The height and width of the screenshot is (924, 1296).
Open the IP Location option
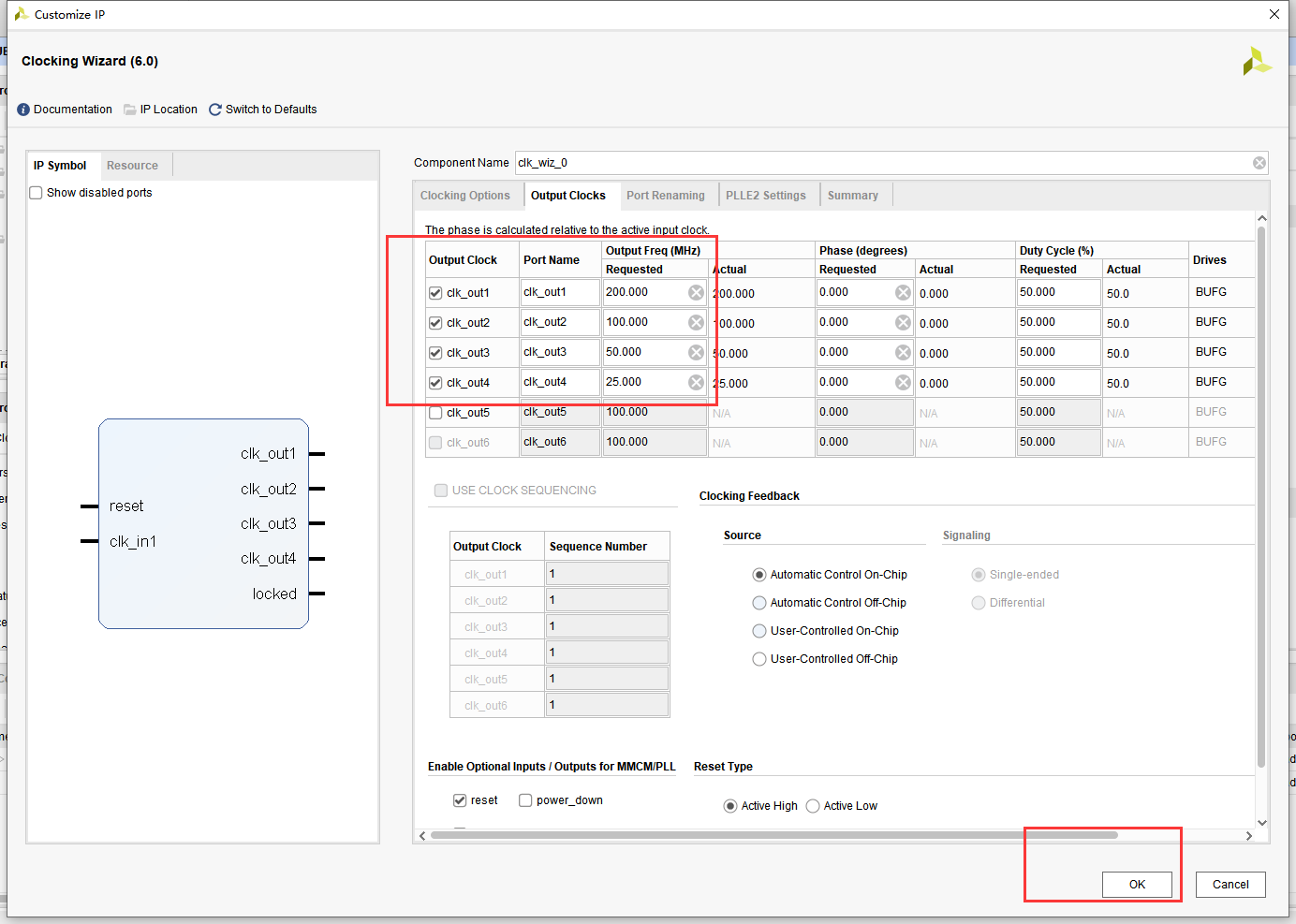click(x=169, y=110)
